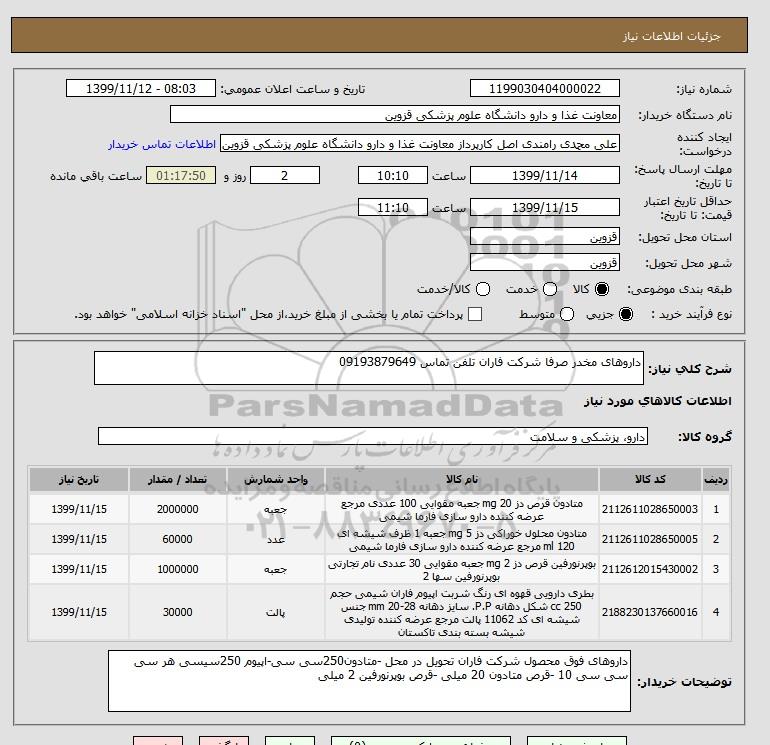770x745 pixels.
Task: Click the response deadline time 10:10
Action: [393, 175]
